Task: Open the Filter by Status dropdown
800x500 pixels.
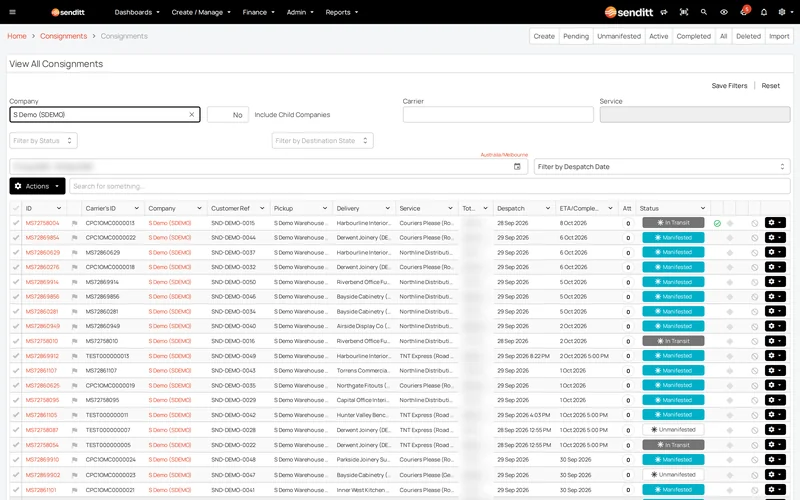Action: click(43, 141)
